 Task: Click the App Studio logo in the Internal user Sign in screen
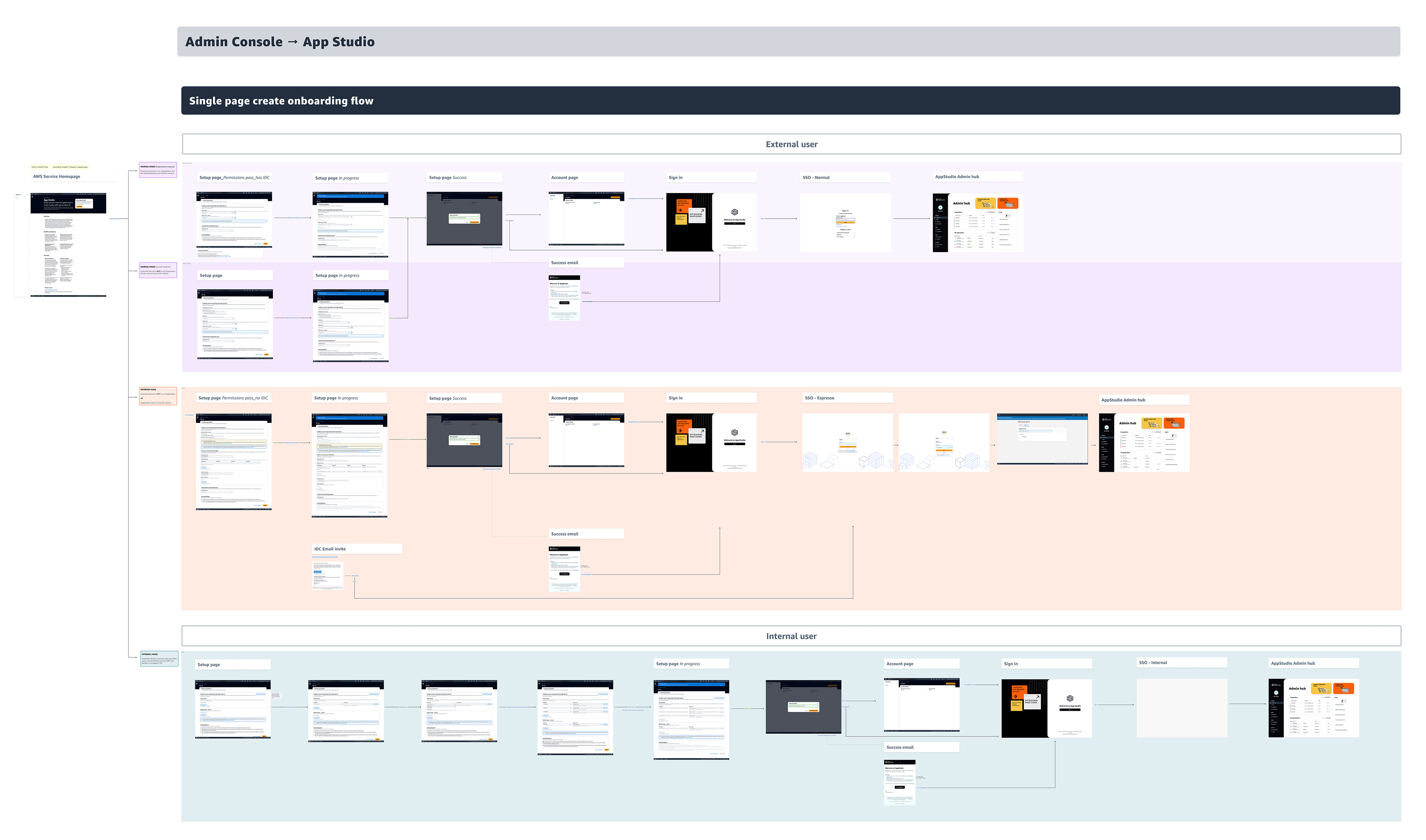[x=1069, y=699]
